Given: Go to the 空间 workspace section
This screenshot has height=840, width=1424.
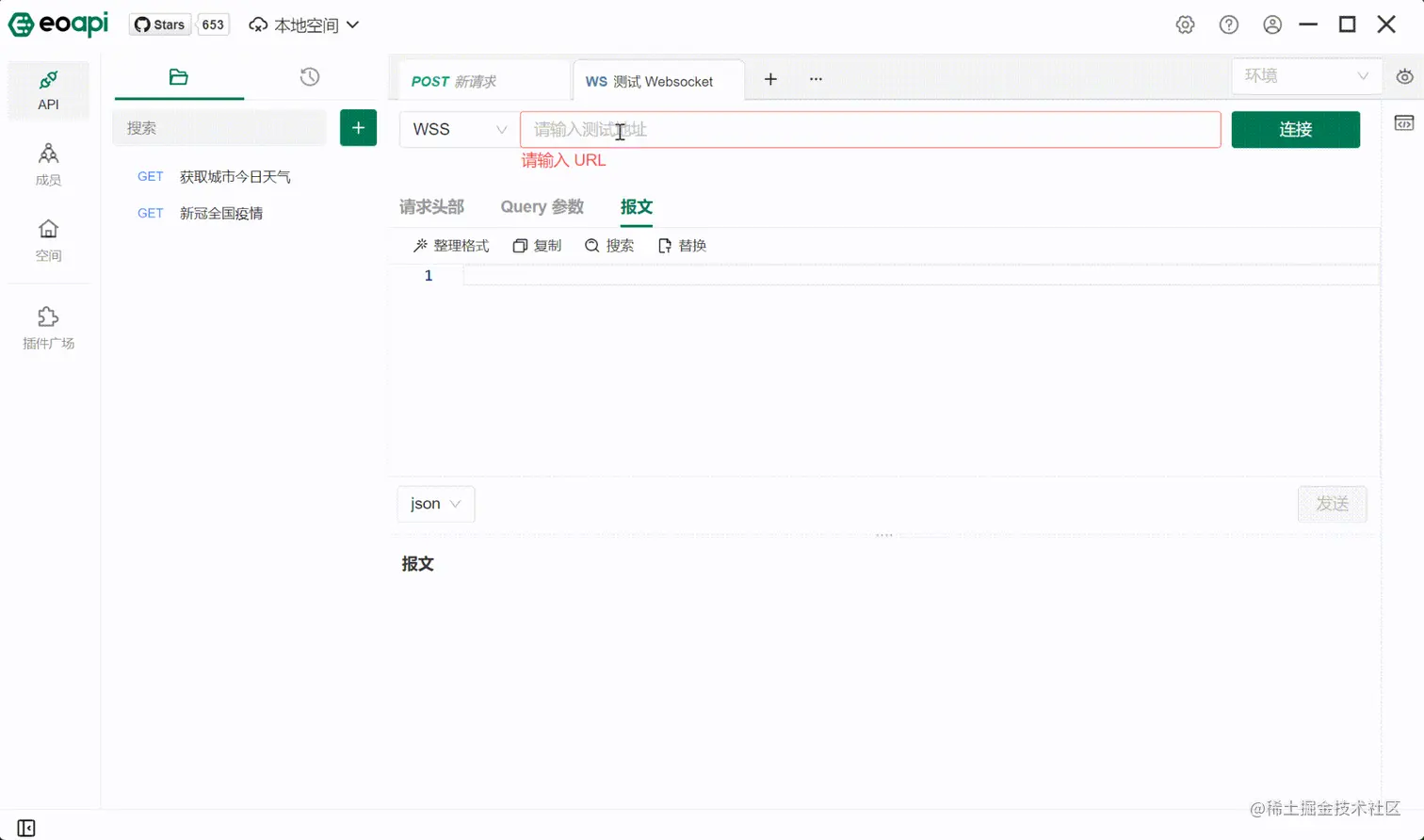Looking at the screenshot, I should [48, 240].
